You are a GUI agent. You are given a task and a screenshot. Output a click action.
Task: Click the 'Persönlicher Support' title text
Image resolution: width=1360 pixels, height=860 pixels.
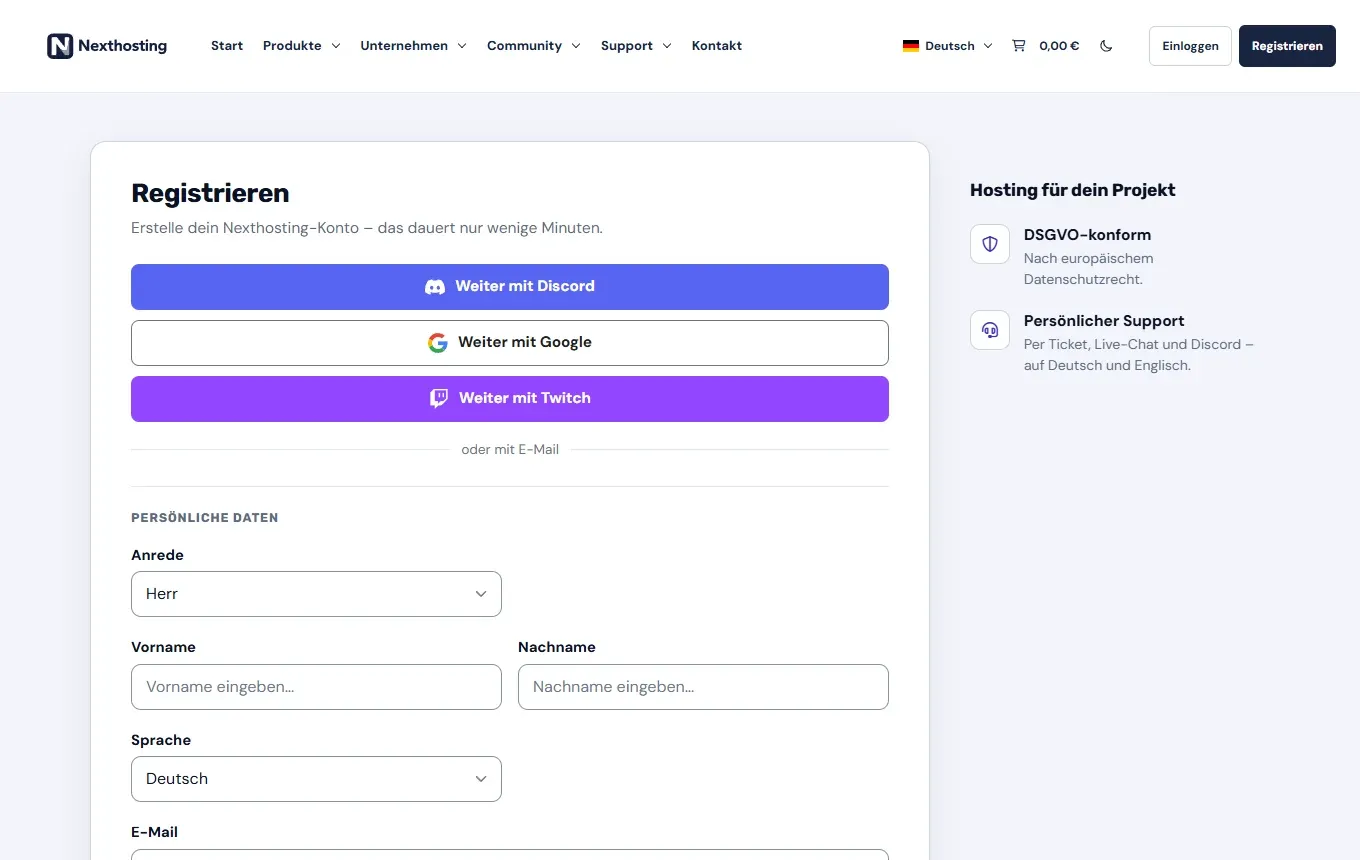pyautogui.click(x=1104, y=321)
